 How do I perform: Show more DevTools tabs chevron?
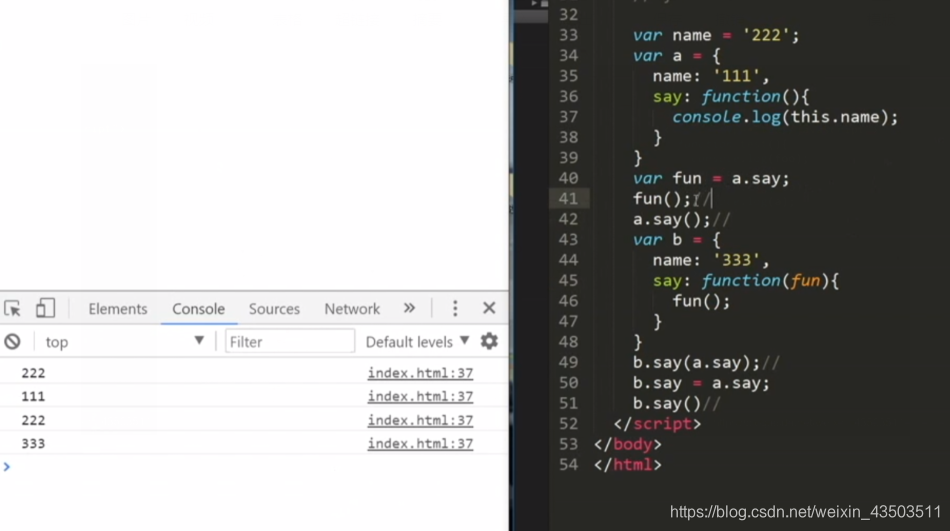coord(410,308)
